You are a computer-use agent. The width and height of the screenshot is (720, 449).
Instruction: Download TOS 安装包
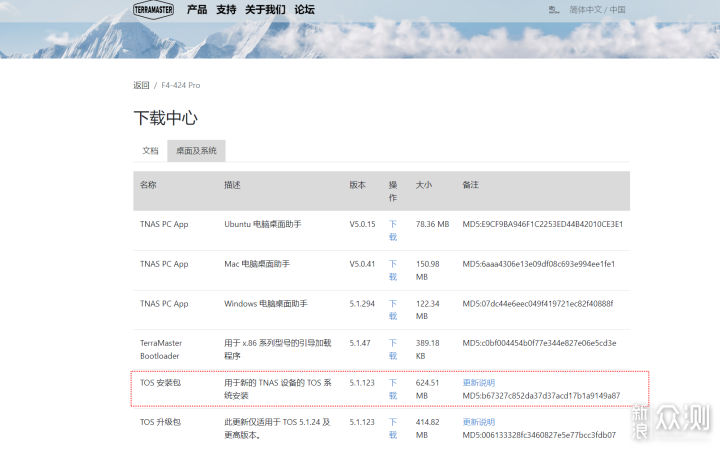pyautogui.click(x=393, y=389)
